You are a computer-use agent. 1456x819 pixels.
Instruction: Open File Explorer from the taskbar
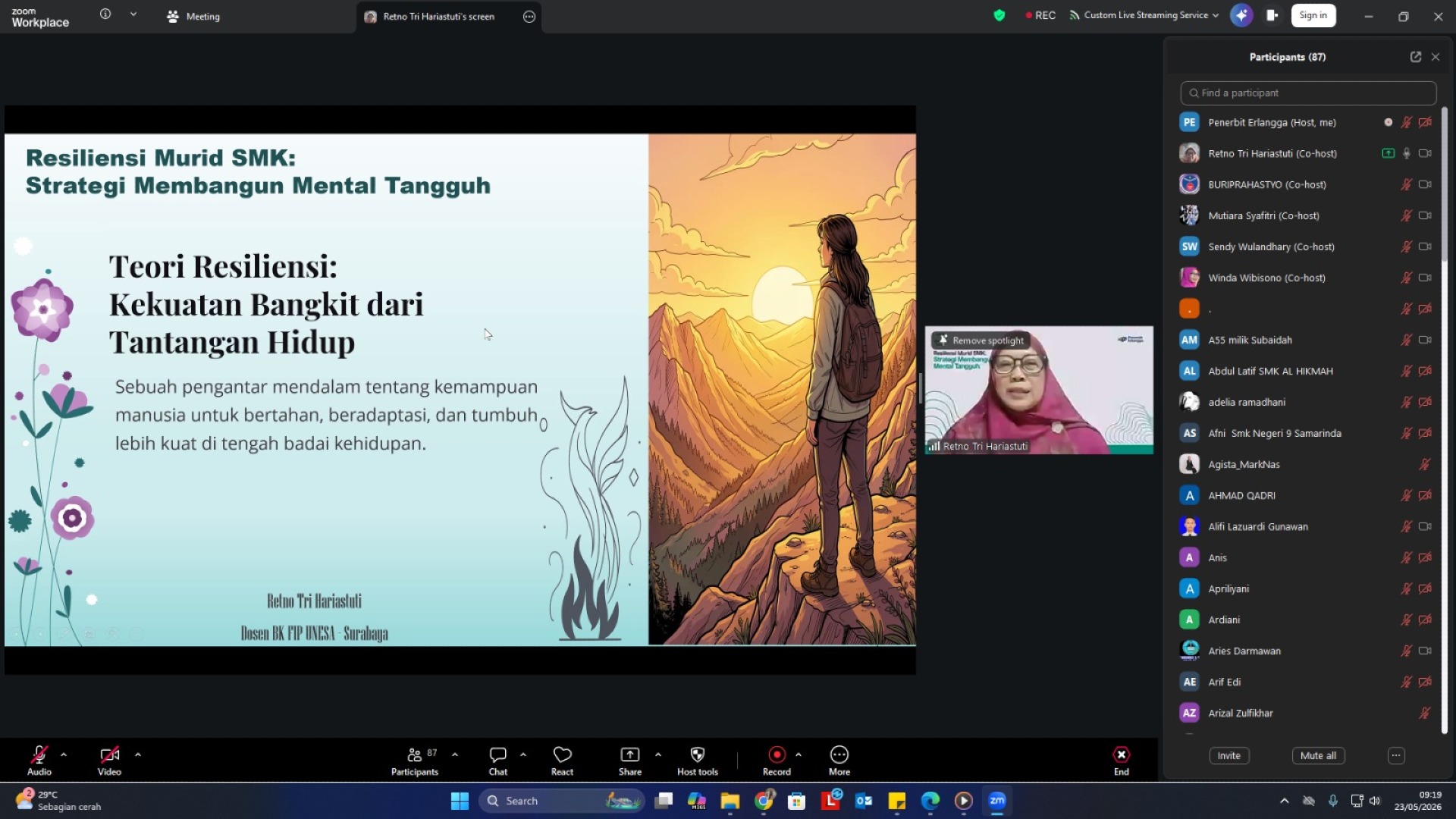730,801
